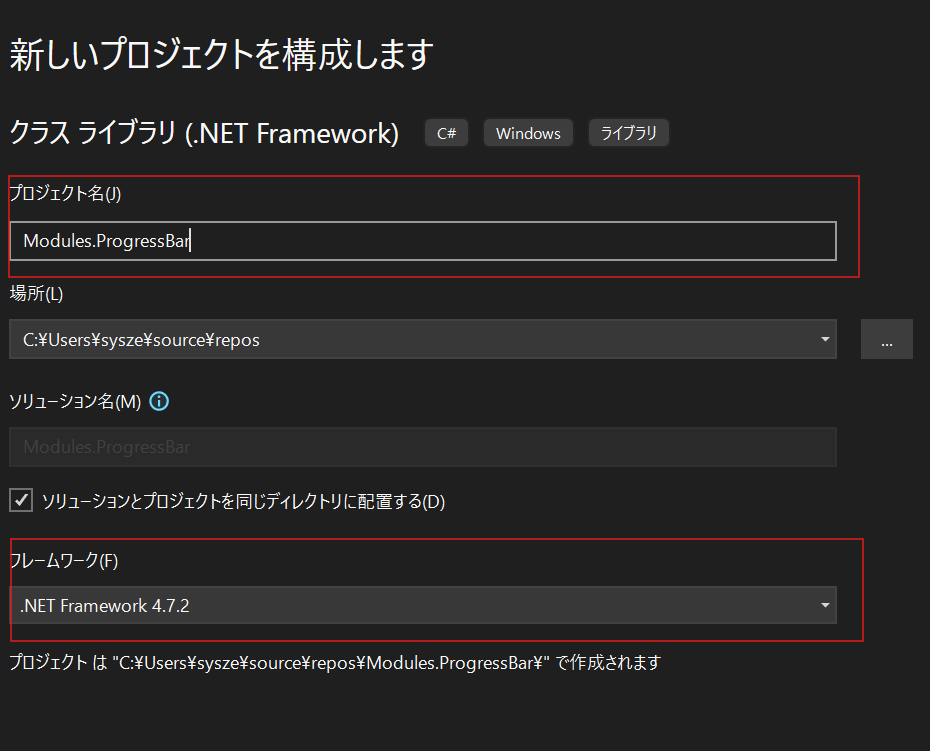Click the Windows tag
This screenshot has height=751, width=930.
528,133
